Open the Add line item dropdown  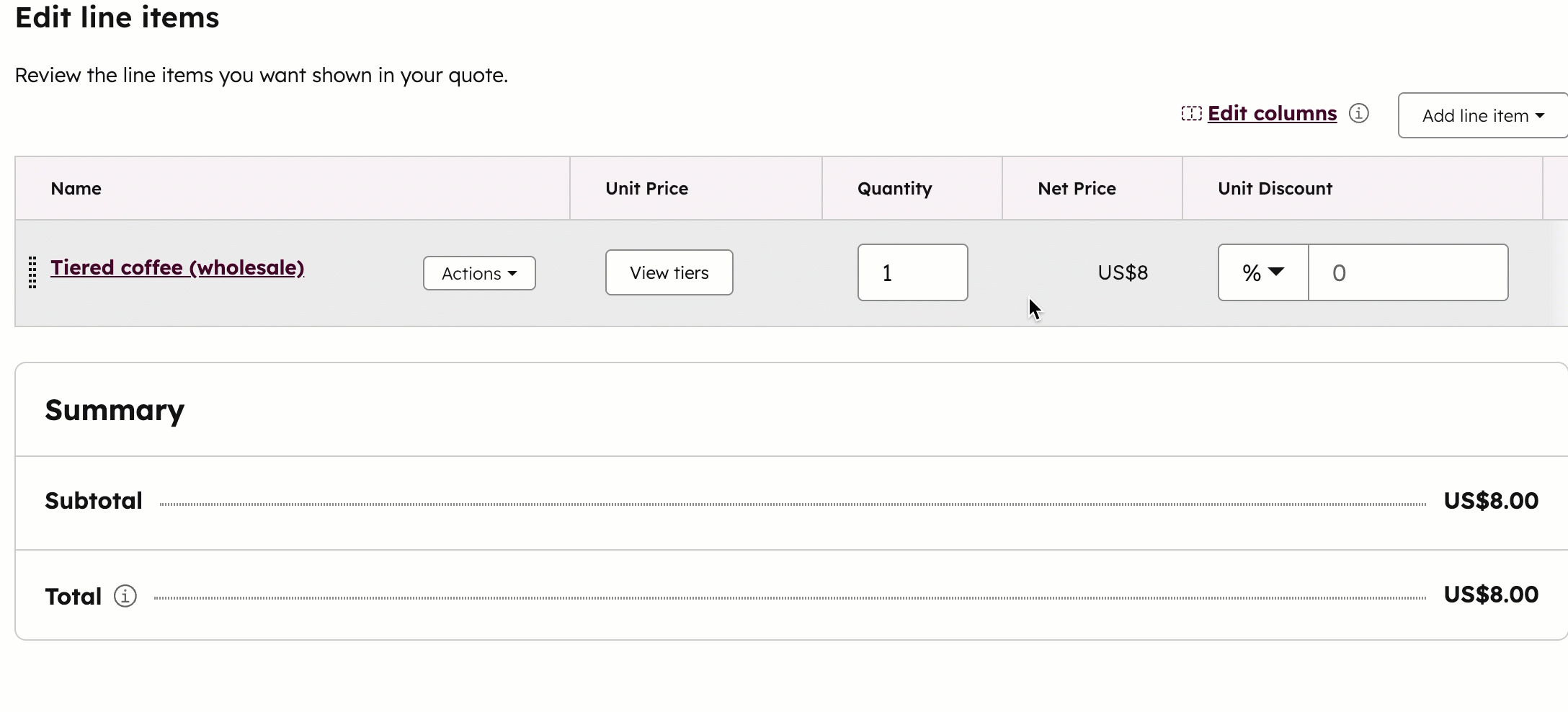(1481, 115)
